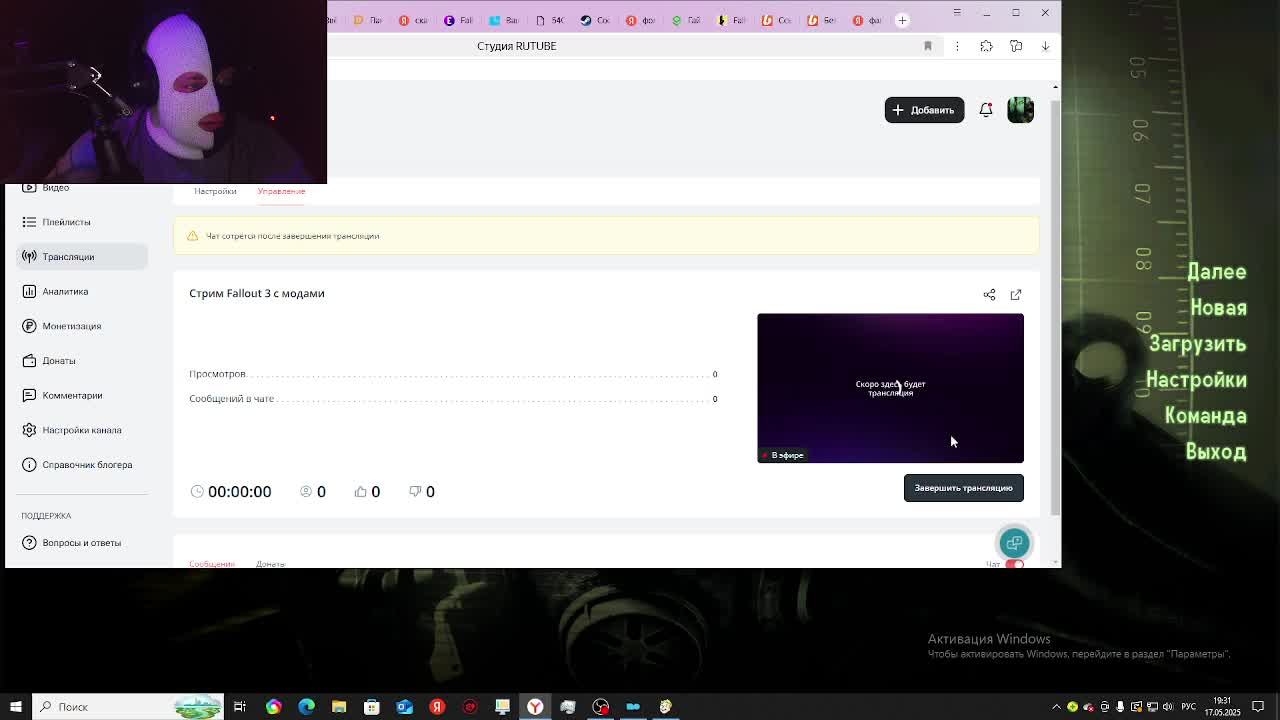Click the Поиск taskbar search box

pyautogui.click(x=128, y=707)
